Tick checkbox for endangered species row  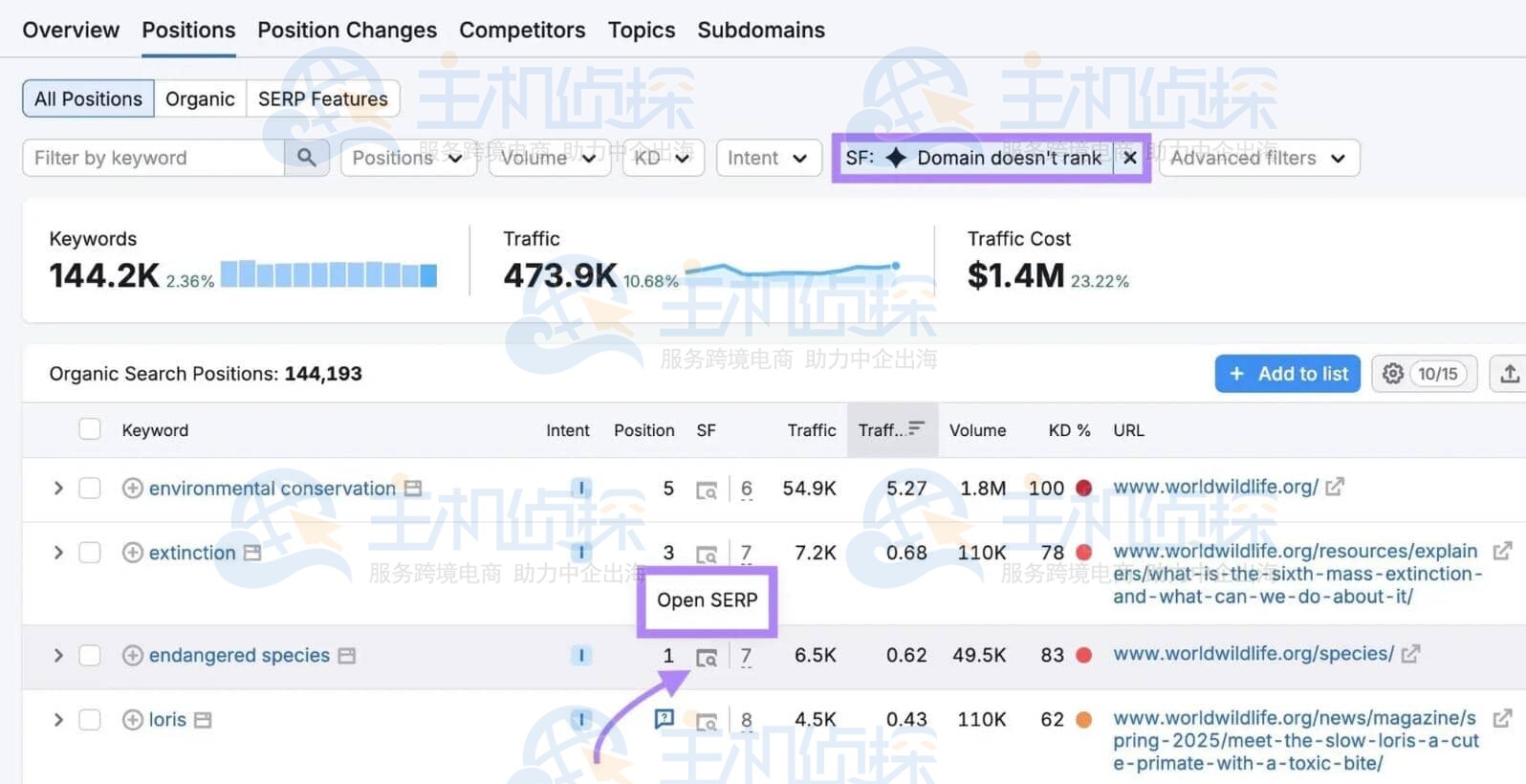coord(90,655)
